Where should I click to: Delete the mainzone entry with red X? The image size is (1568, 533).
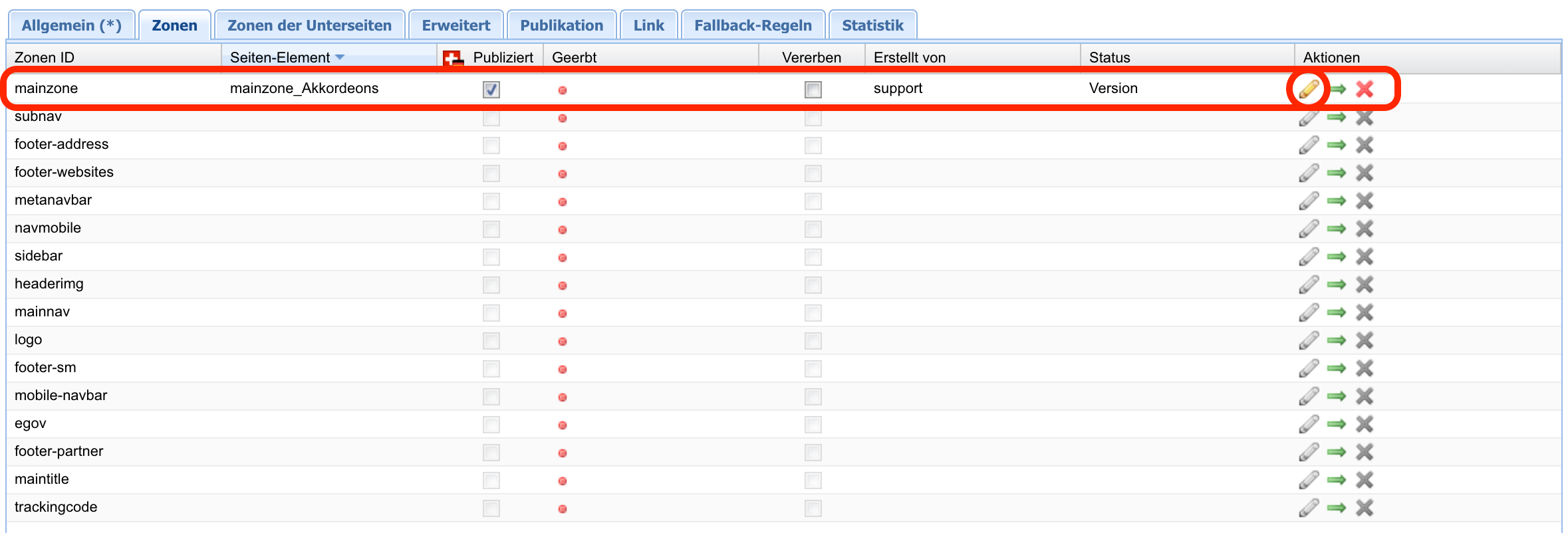[x=1365, y=89]
